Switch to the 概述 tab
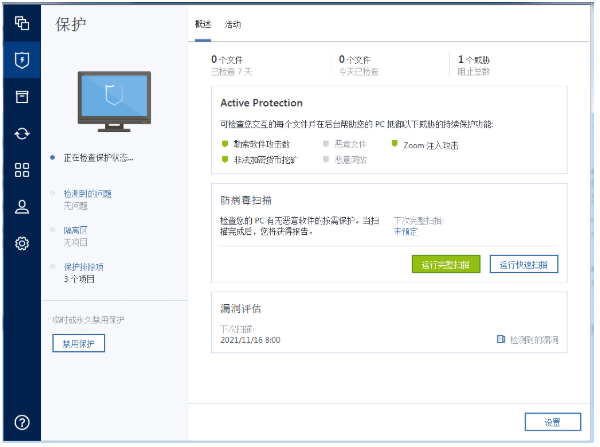 [x=203, y=24]
